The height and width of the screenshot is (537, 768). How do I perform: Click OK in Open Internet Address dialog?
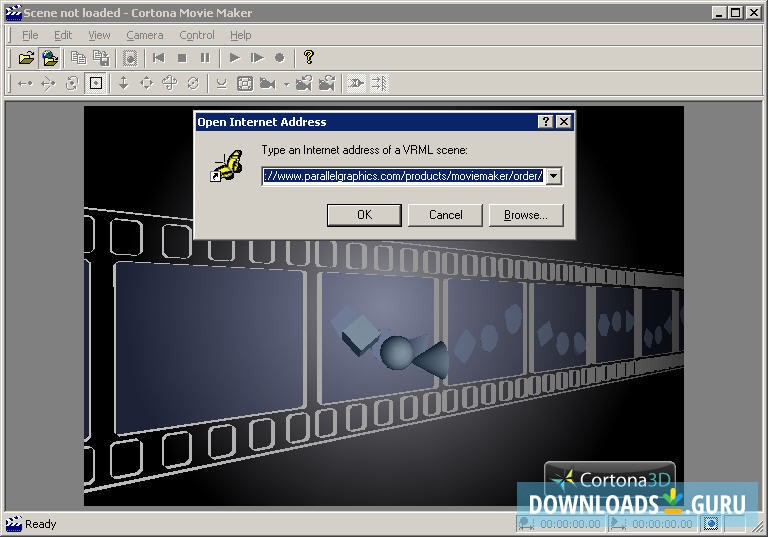[x=364, y=215]
